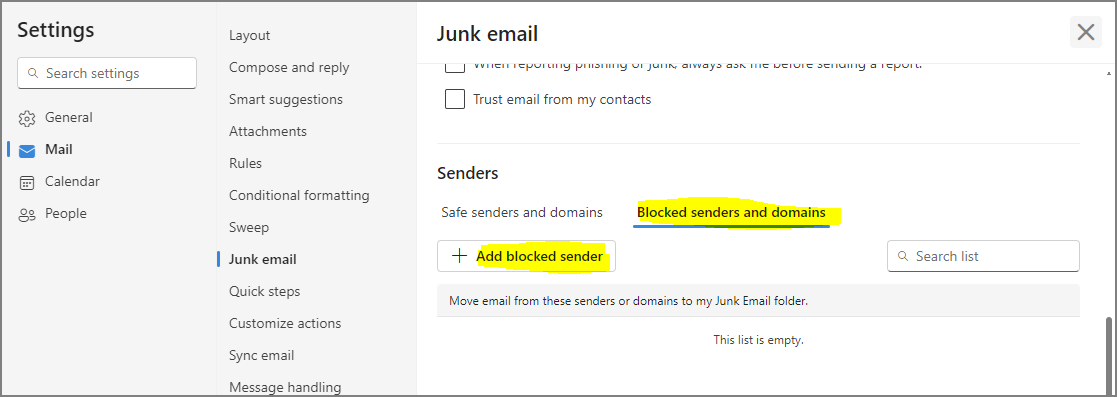Click the Search settings input box

pos(107,73)
